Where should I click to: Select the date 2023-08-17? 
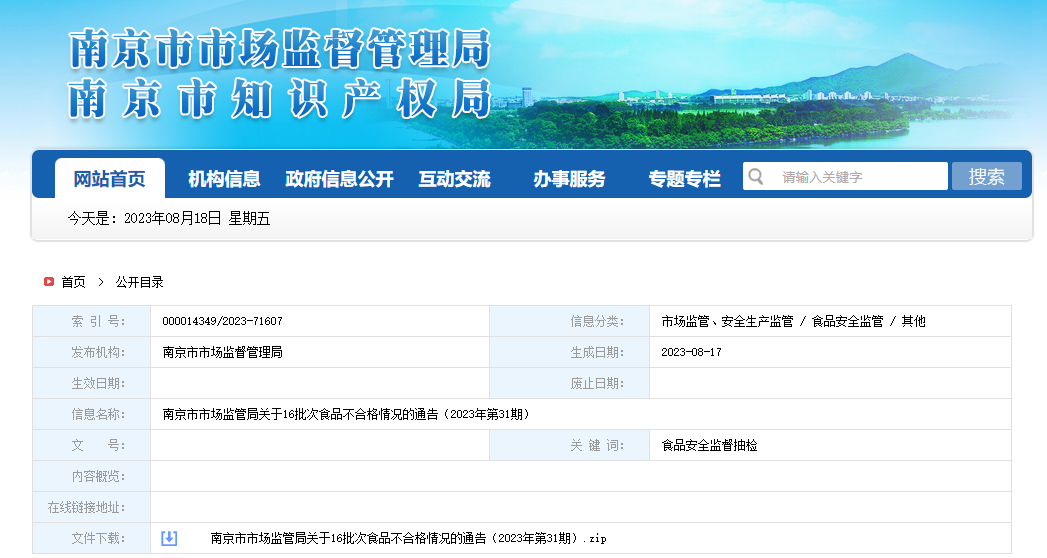coord(691,352)
